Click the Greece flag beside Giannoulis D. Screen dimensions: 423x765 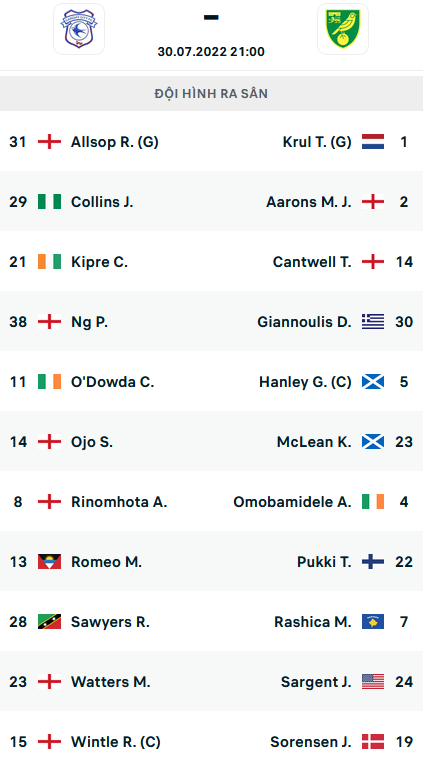[373, 322]
